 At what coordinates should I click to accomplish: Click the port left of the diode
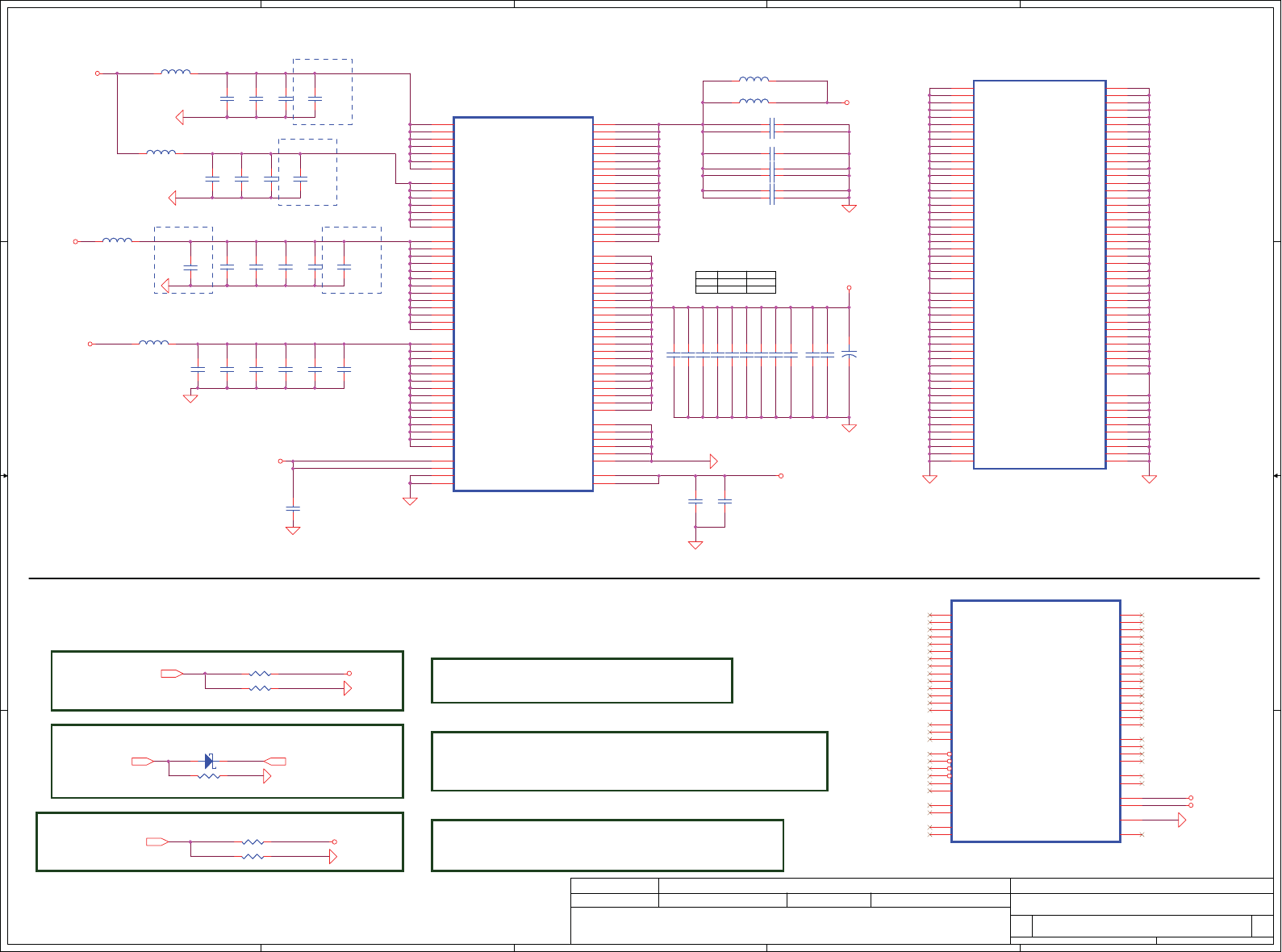click(x=143, y=761)
